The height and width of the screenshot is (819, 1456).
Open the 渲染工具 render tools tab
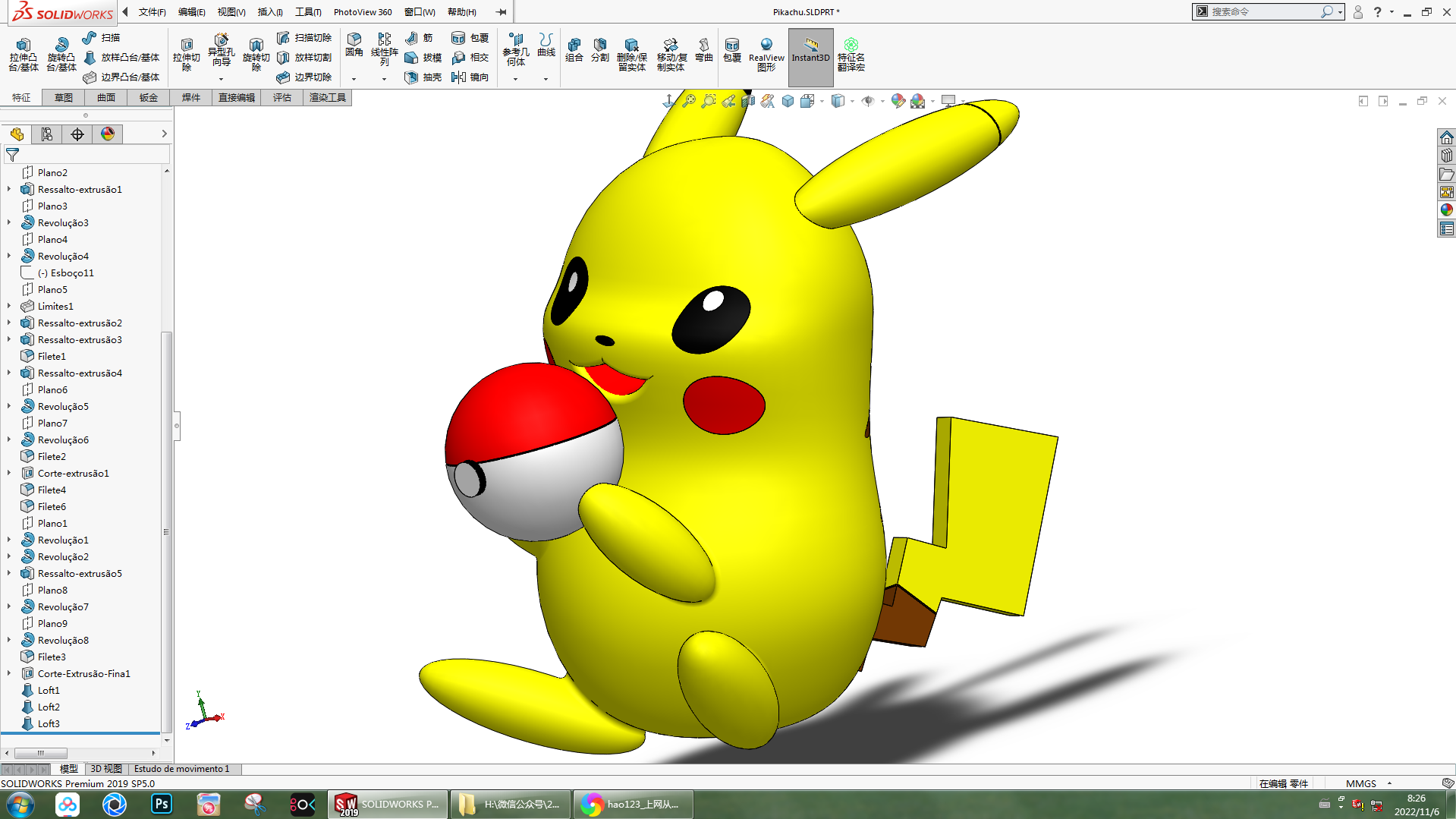click(328, 98)
